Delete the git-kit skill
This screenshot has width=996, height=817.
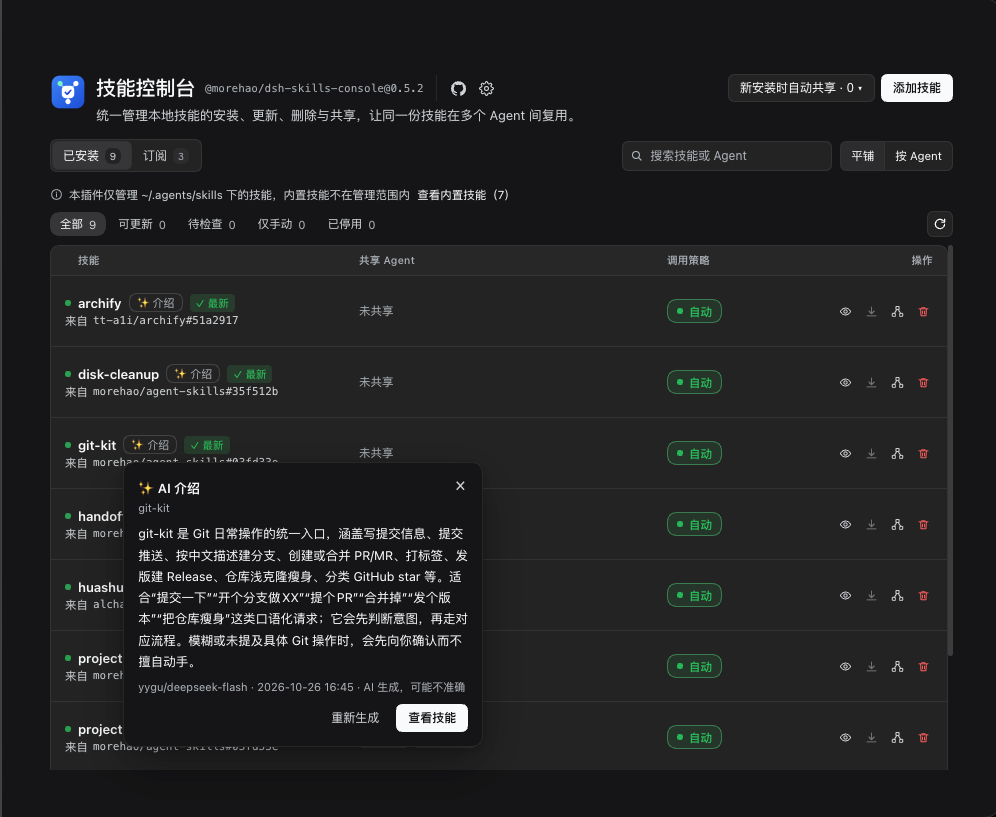click(924, 454)
